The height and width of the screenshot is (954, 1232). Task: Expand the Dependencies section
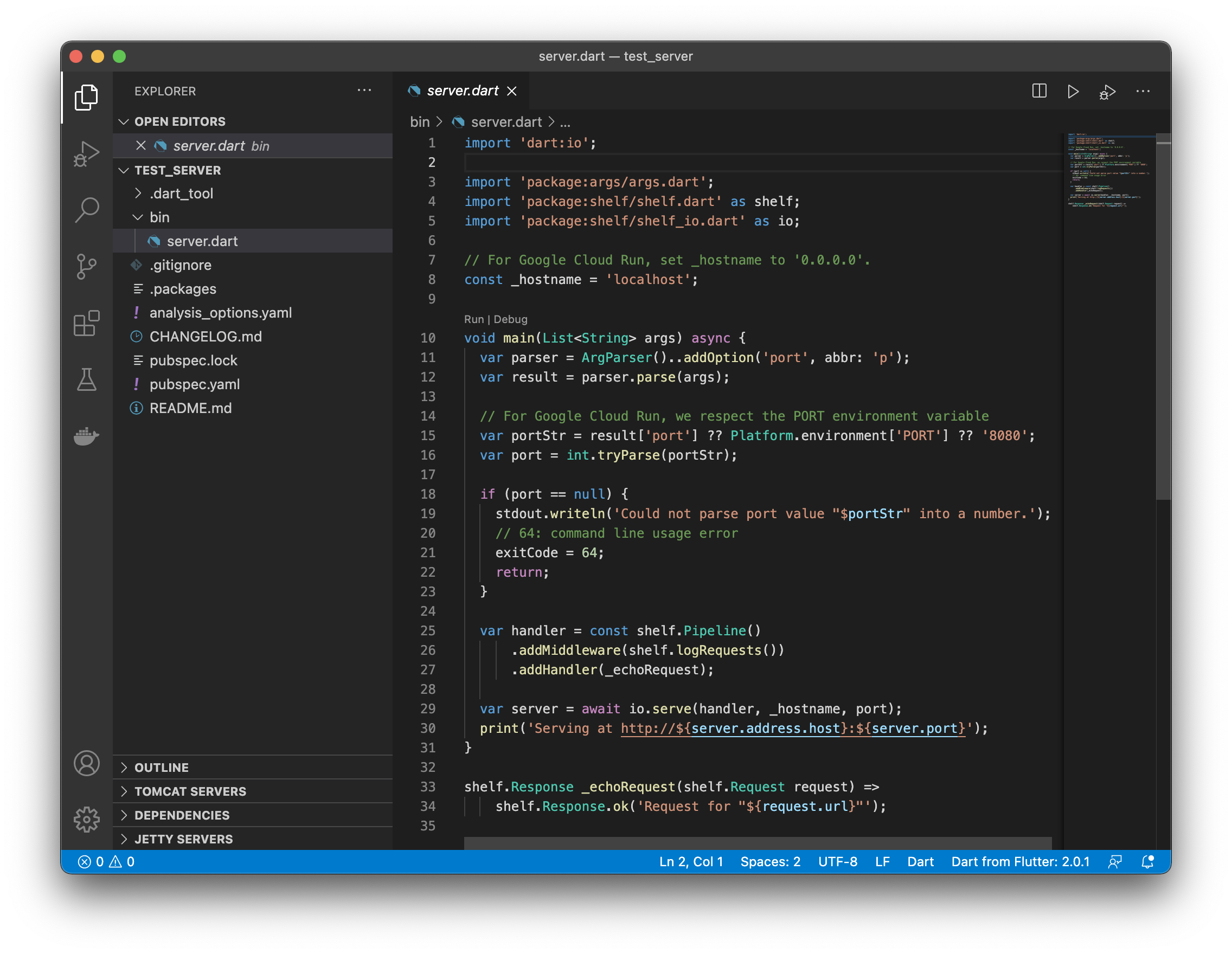point(253,815)
